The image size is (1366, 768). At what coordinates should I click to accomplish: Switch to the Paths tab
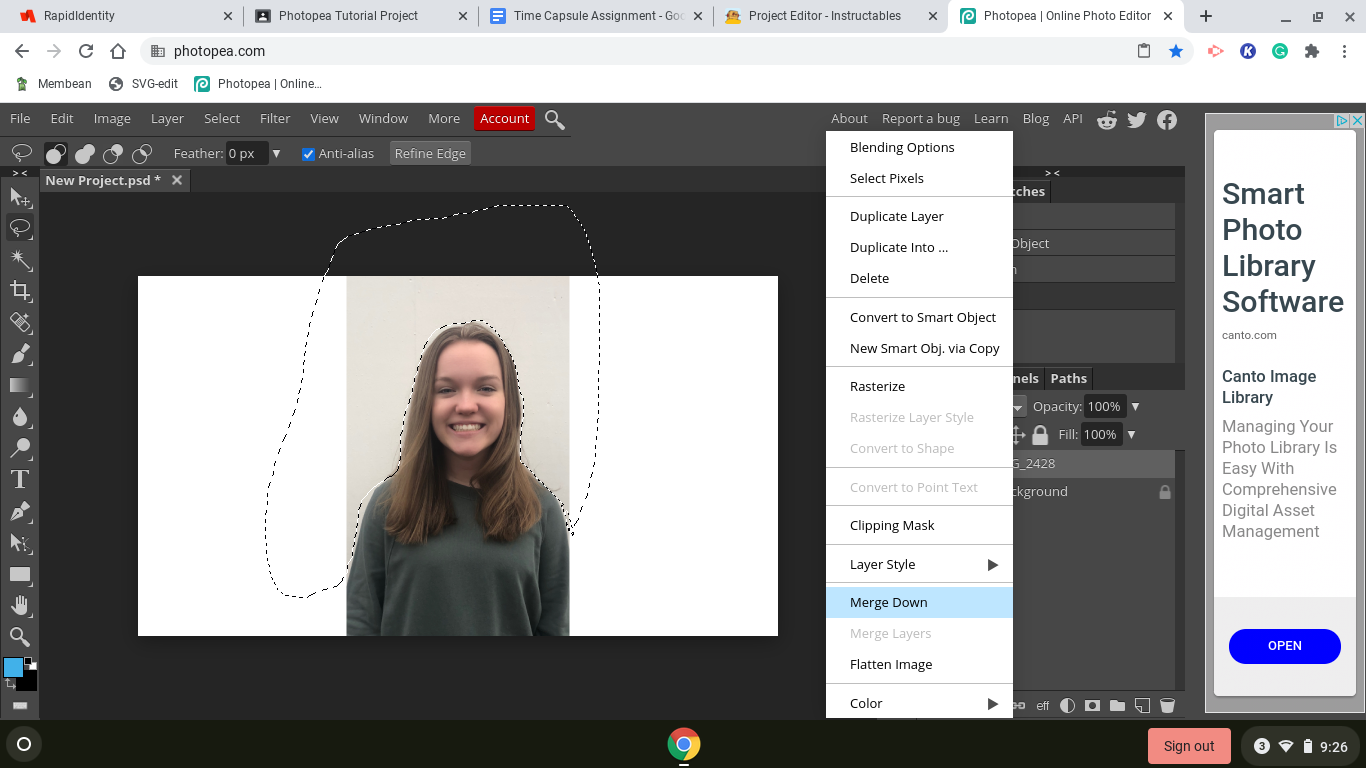click(x=1068, y=378)
